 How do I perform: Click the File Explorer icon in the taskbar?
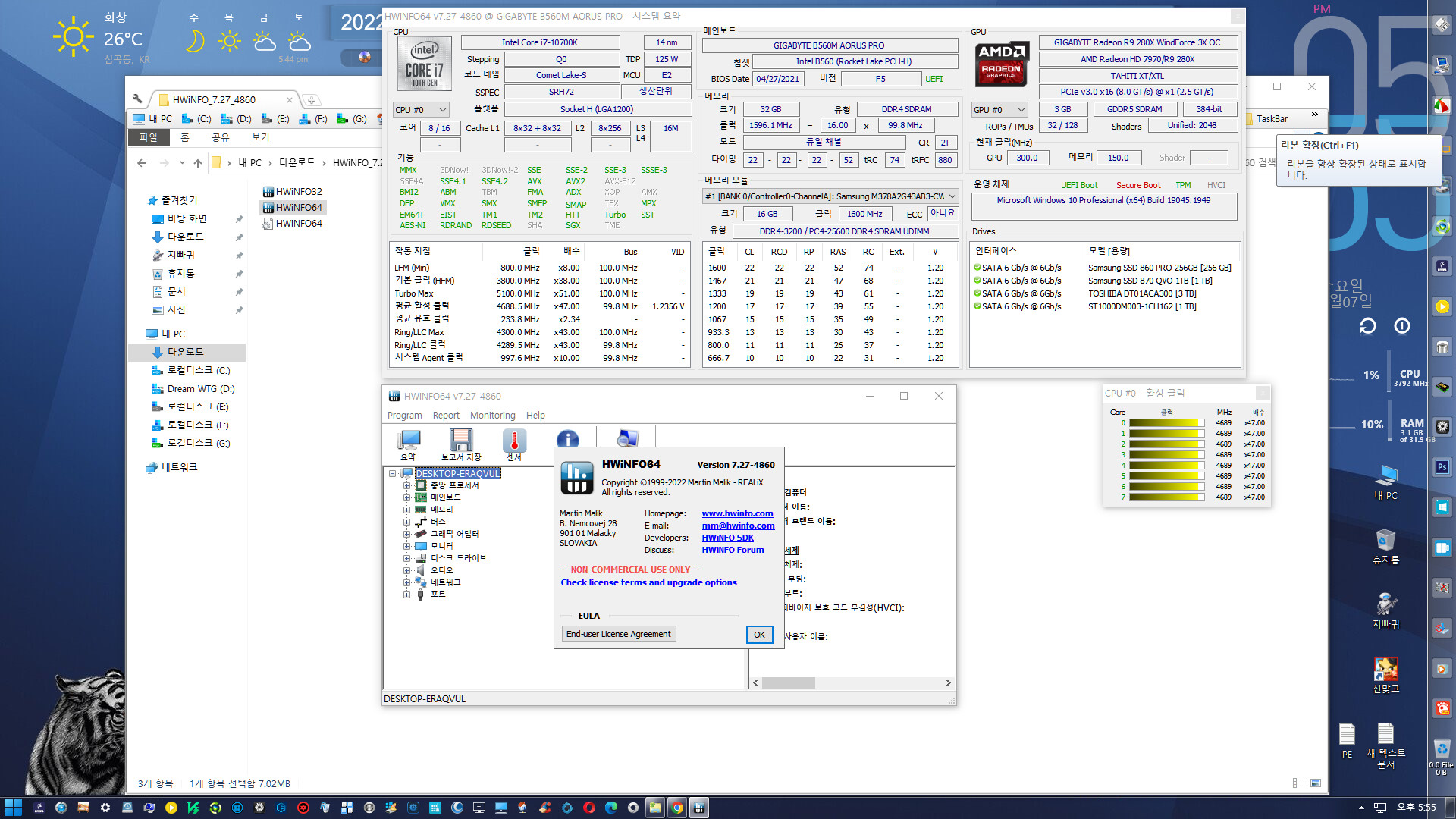[654, 808]
